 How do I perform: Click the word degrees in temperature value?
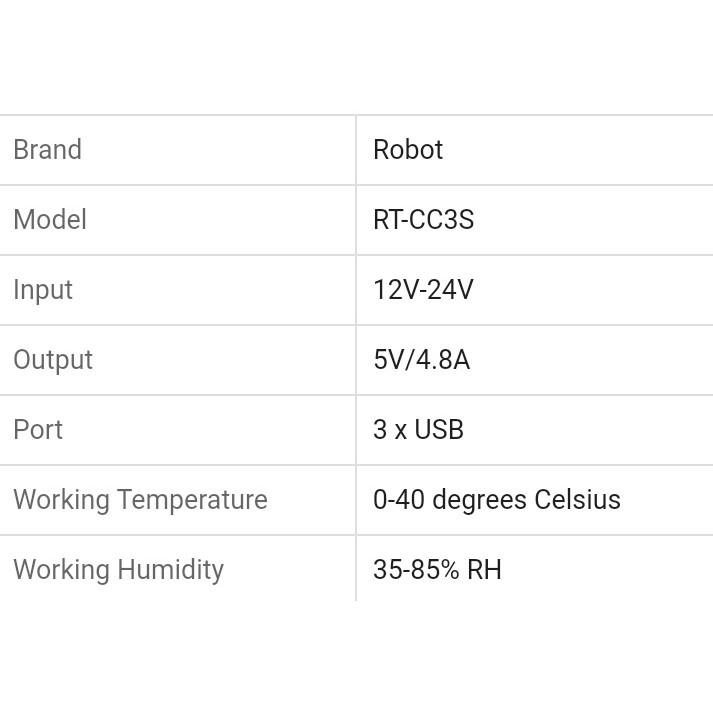click(x=479, y=500)
